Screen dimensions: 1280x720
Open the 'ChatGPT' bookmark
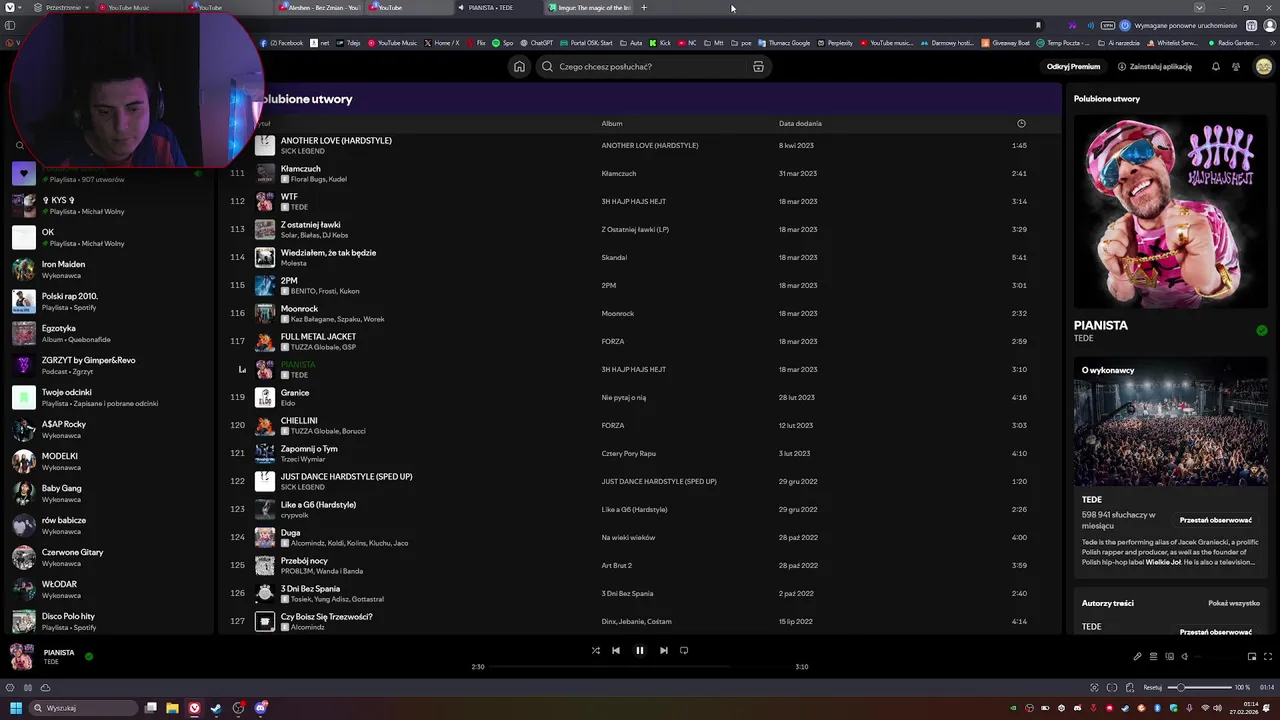[536, 43]
